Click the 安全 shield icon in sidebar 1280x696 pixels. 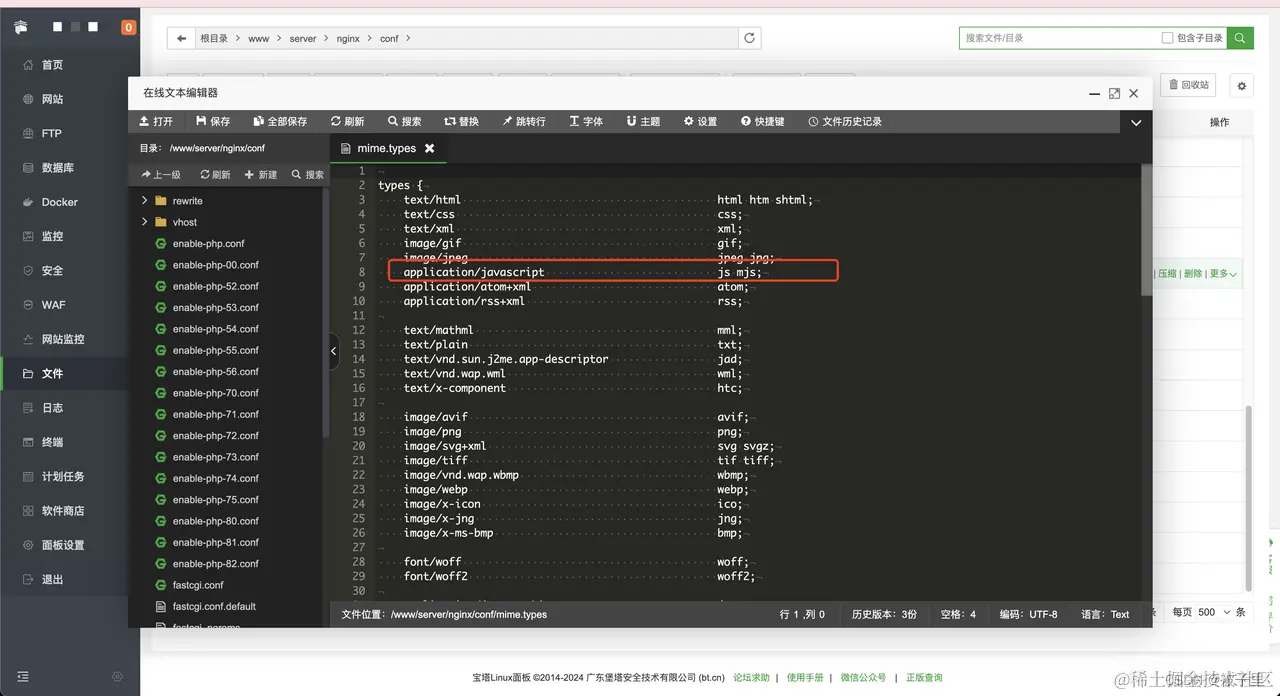[28, 270]
